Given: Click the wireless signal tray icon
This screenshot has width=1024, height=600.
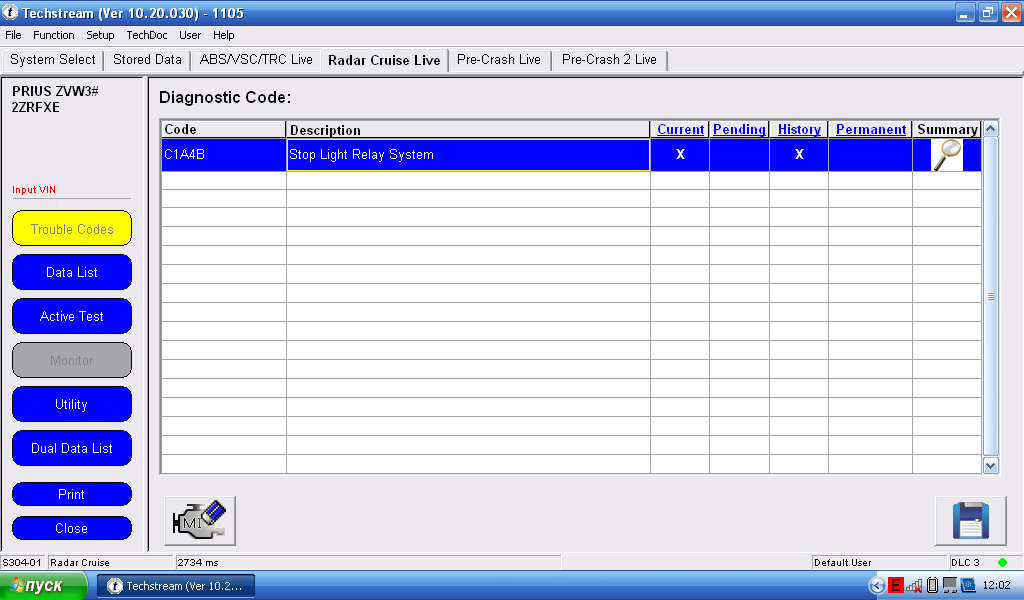Looking at the screenshot, I should 914,586.
